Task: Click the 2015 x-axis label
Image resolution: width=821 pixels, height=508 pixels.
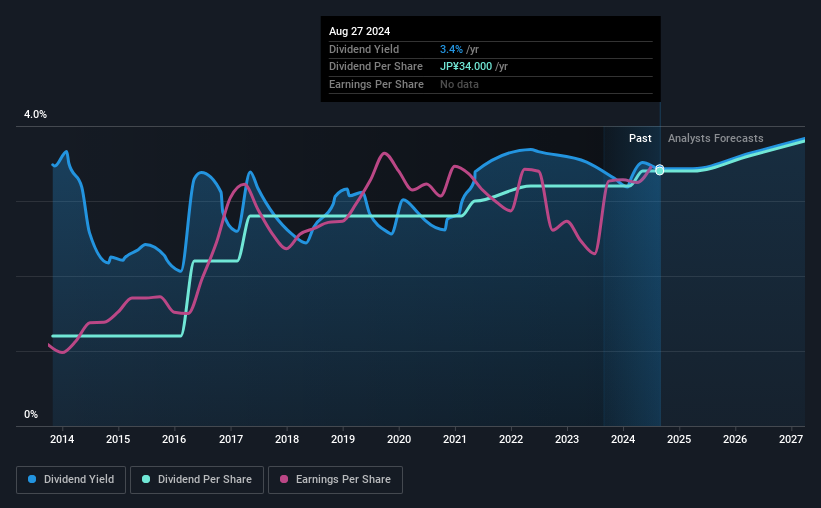Action: (x=118, y=439)
